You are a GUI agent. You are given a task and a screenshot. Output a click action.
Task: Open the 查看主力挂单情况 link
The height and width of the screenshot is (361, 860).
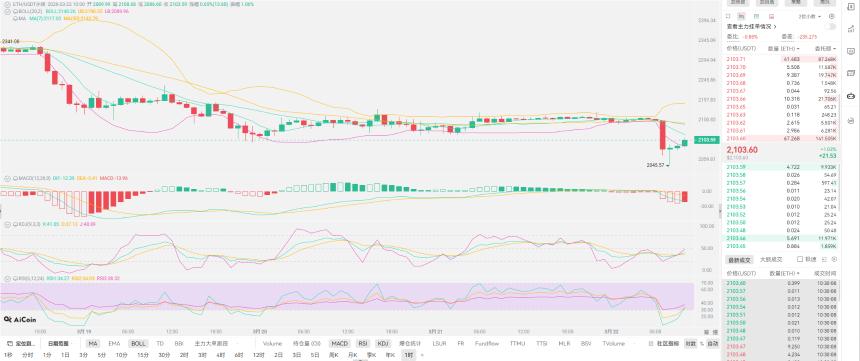(x=751, y=26)
